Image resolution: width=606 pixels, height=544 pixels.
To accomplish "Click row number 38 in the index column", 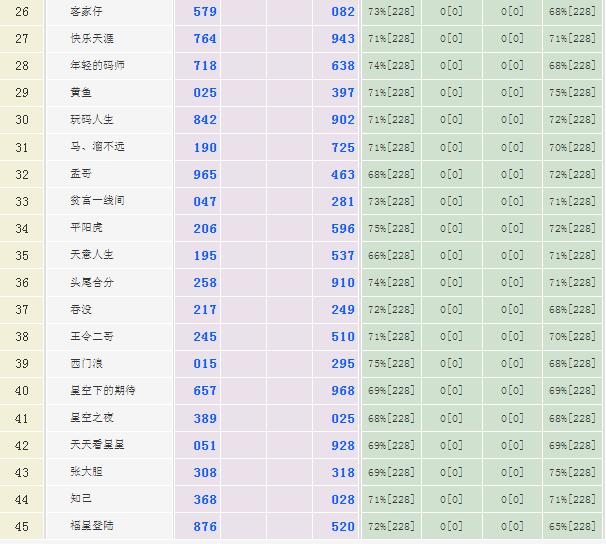I will point(22,337).
